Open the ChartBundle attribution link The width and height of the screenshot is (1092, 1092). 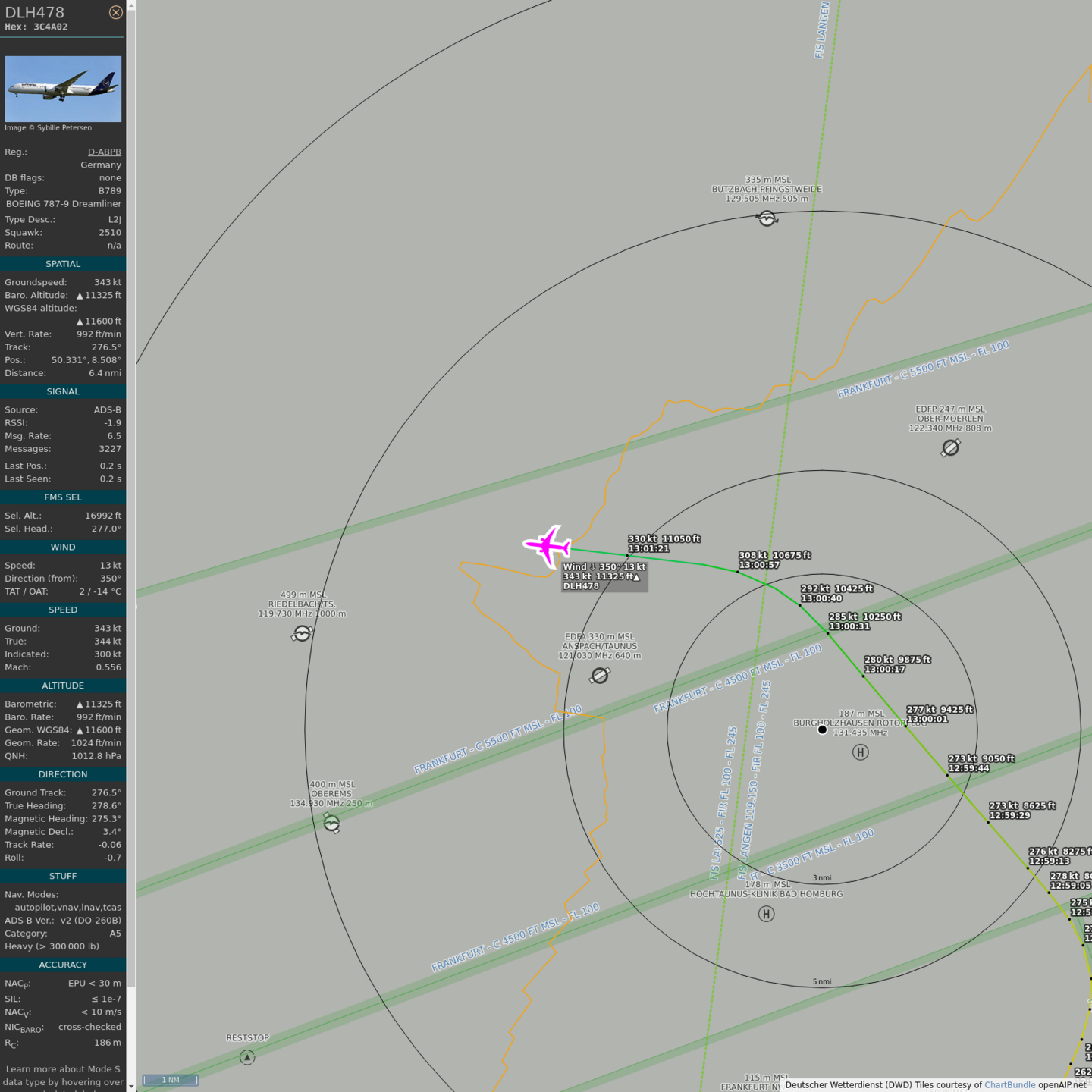[x=1009, y=1085]
